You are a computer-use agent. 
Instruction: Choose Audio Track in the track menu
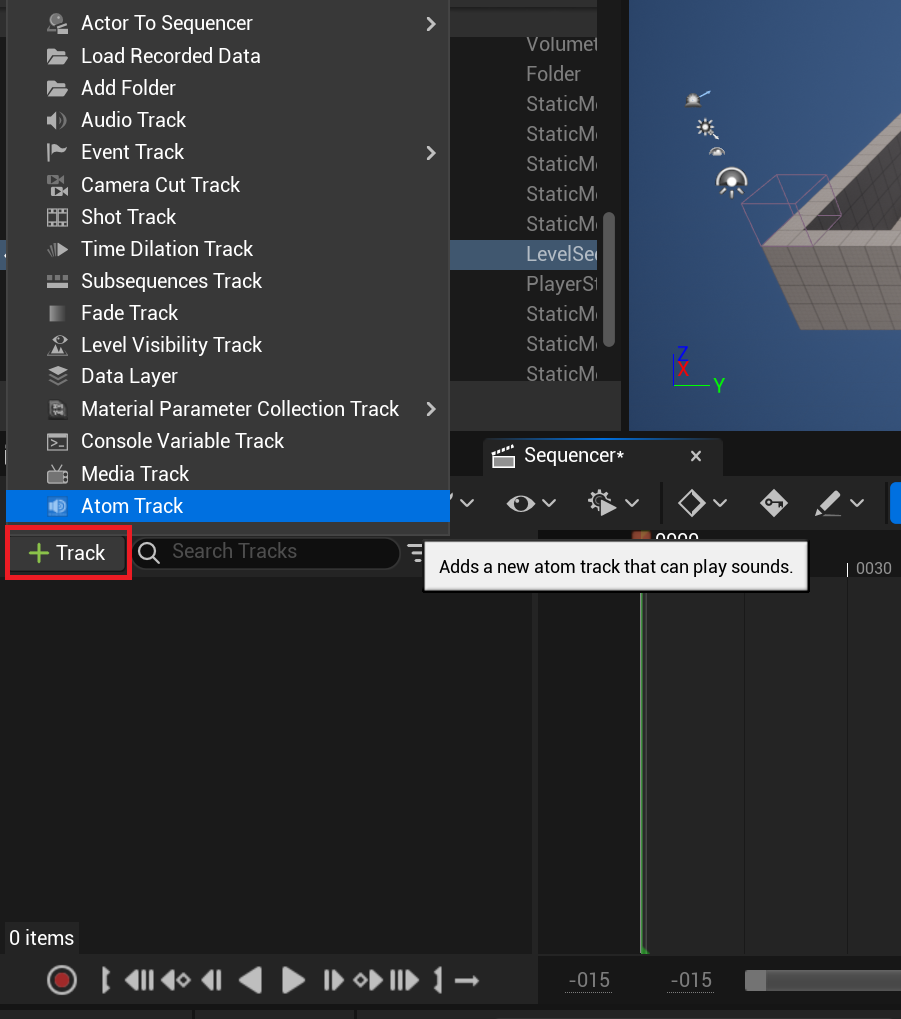coord(133,120)
